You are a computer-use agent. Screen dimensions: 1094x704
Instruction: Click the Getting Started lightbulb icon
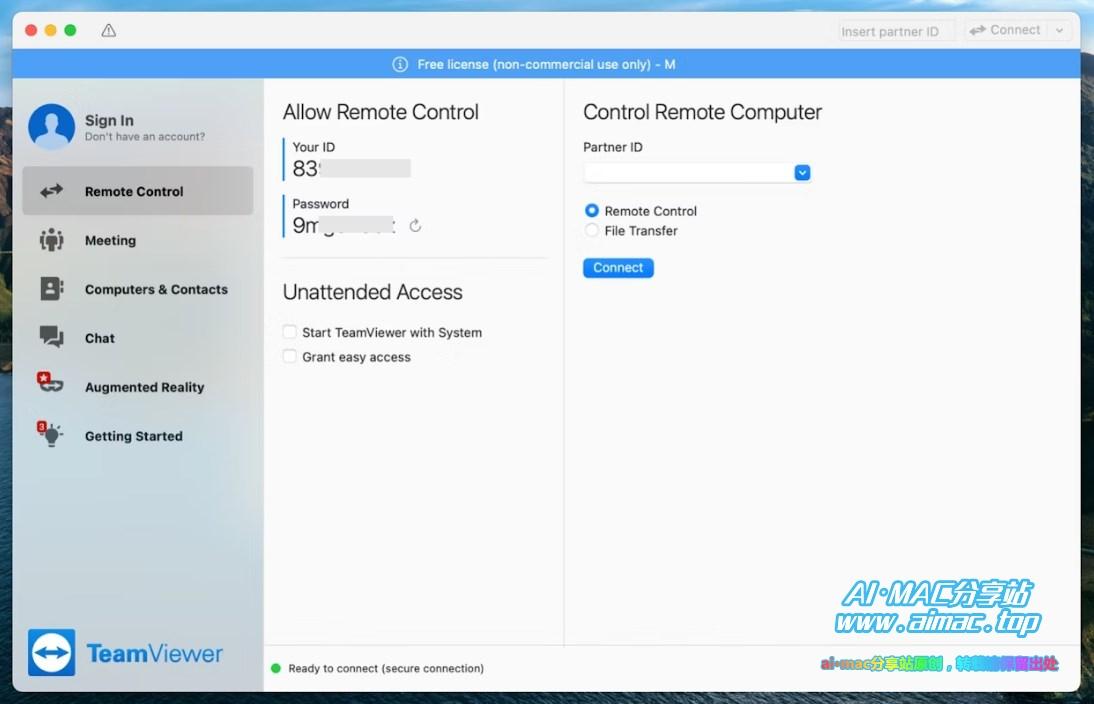coord(50,433)
